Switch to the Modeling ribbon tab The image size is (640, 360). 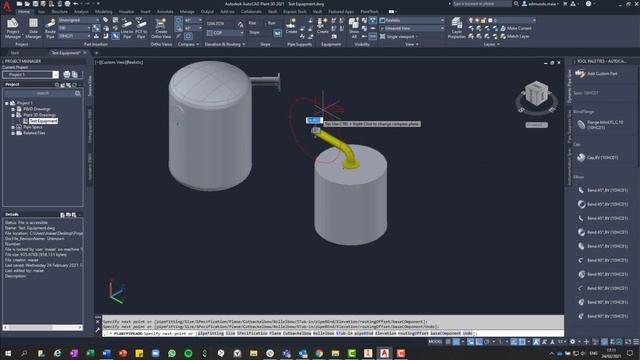[104, 12]
